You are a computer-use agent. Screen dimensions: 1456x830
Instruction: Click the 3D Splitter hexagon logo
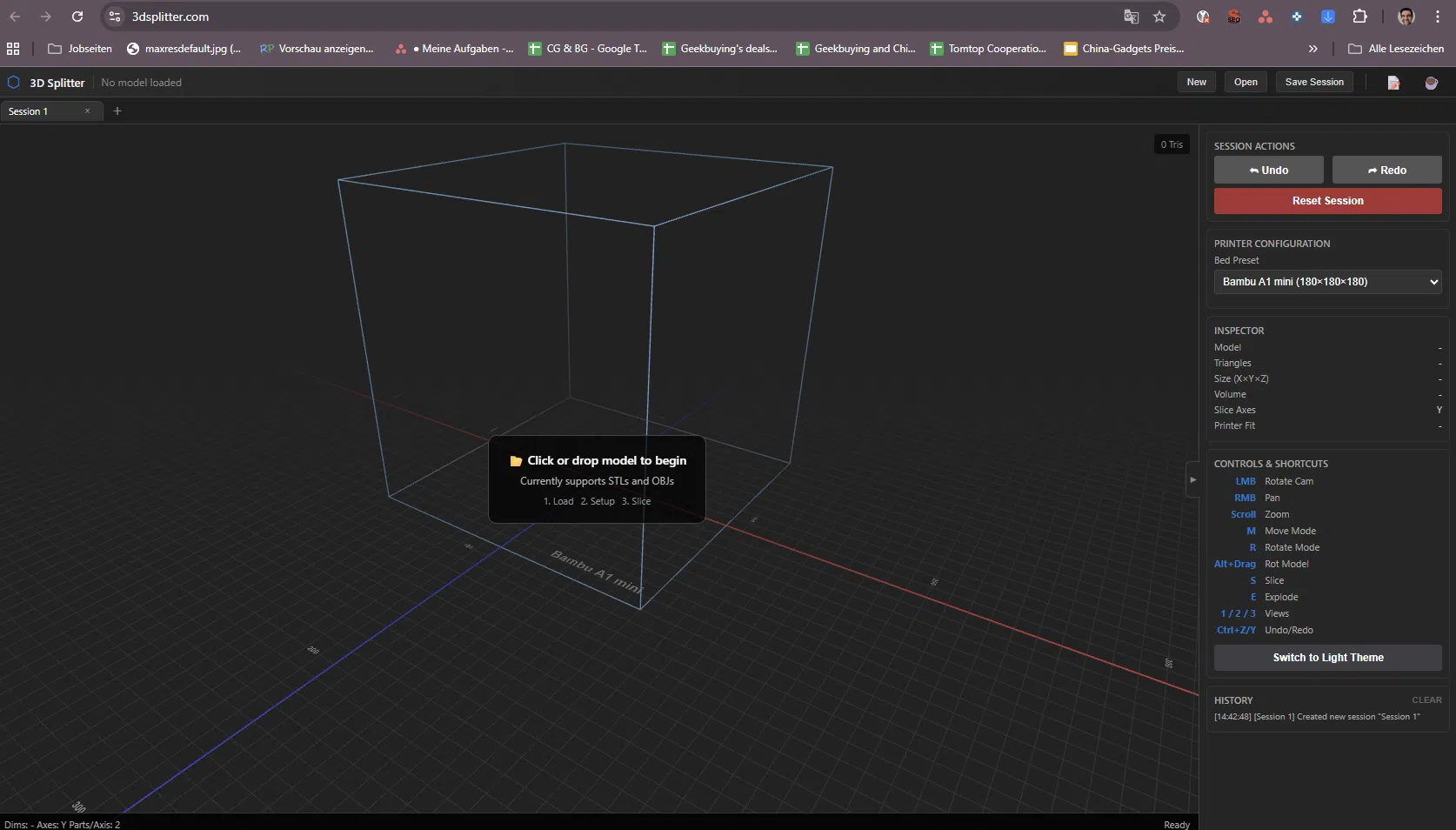[14, 83]
